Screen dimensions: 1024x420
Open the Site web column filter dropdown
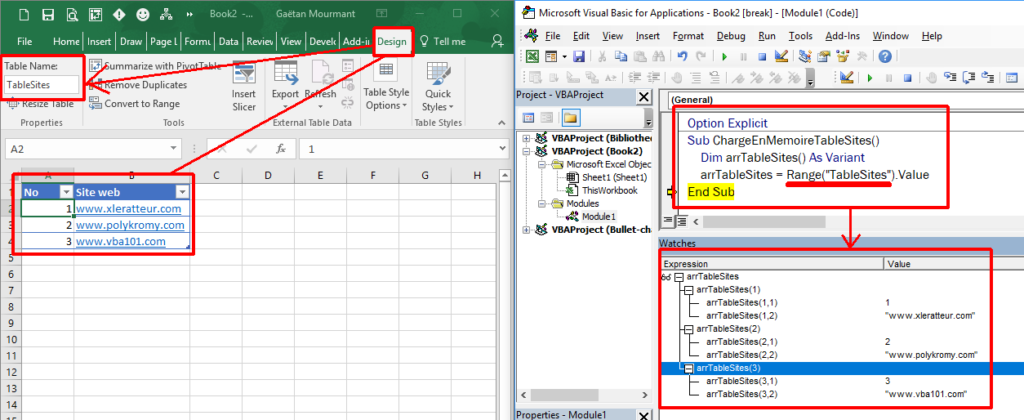(x=182, y=191)
